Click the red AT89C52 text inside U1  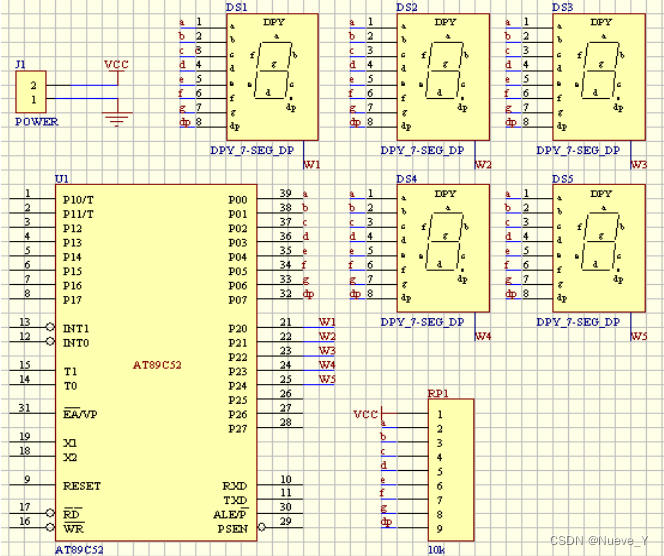click(x=157, y=365)
